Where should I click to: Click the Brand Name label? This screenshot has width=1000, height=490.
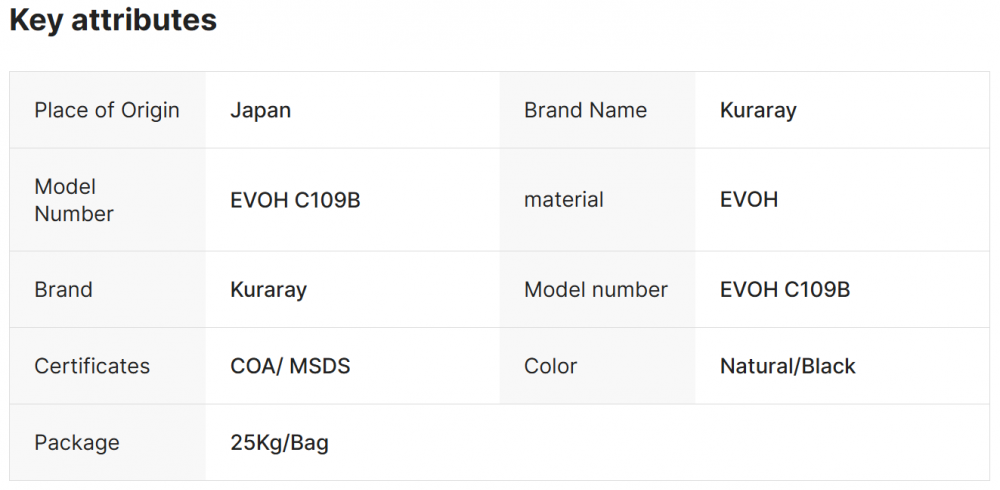point(585,110)
